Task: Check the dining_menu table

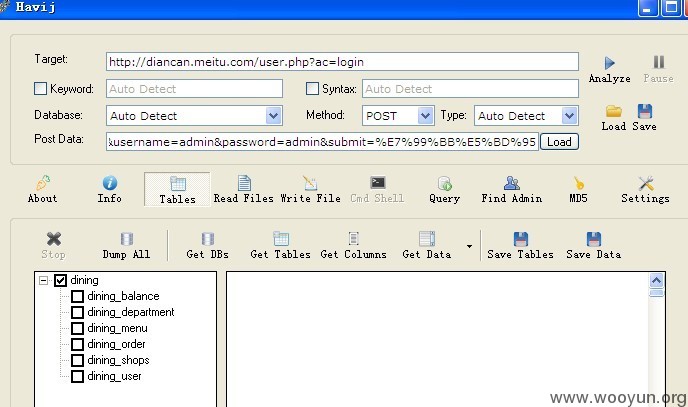Action: tap(77, 328)
